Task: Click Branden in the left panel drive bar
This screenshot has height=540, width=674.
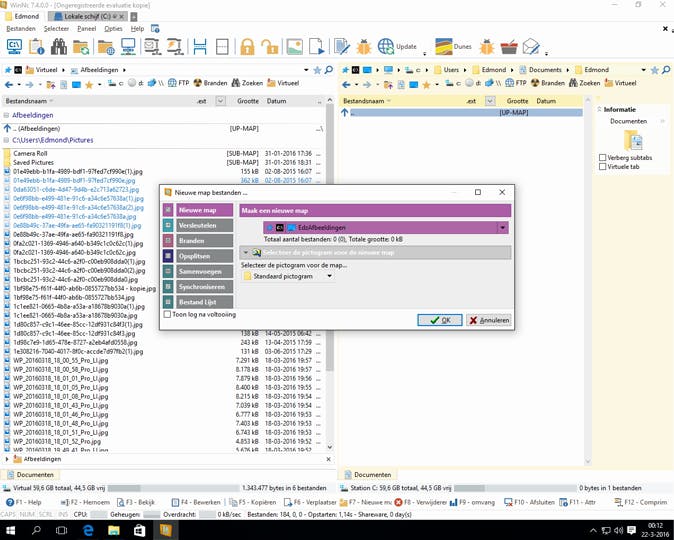Action: pyautogui.click(x=210, y=83)
